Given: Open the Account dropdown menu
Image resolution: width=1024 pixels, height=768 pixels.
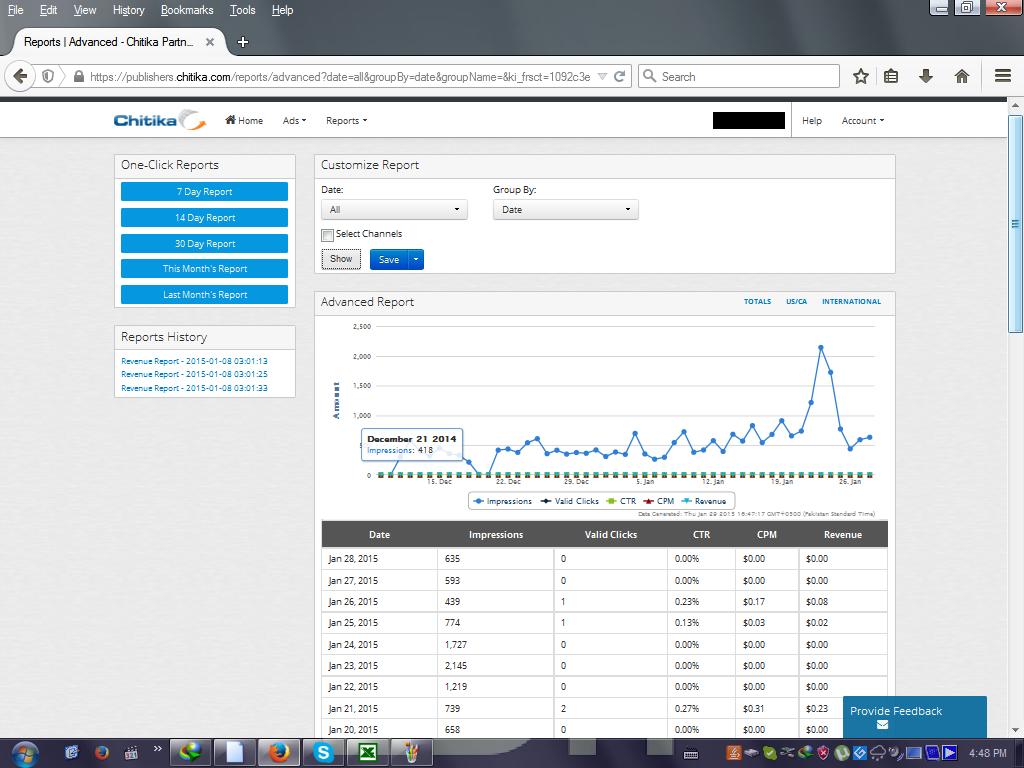Looking at the screenshot, I should click(x=863, y=121).
